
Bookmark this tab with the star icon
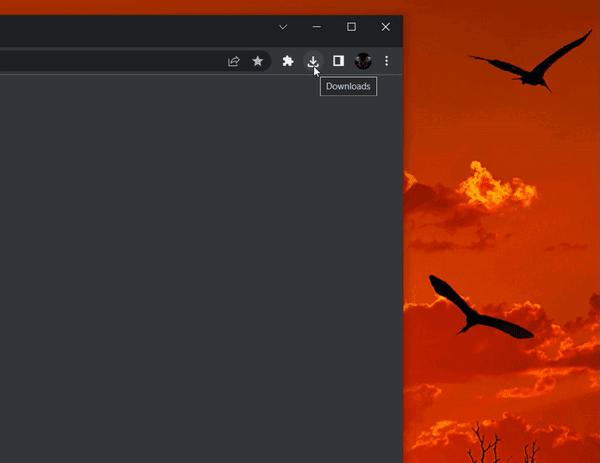pyautogui.click(x=258, y=61)
